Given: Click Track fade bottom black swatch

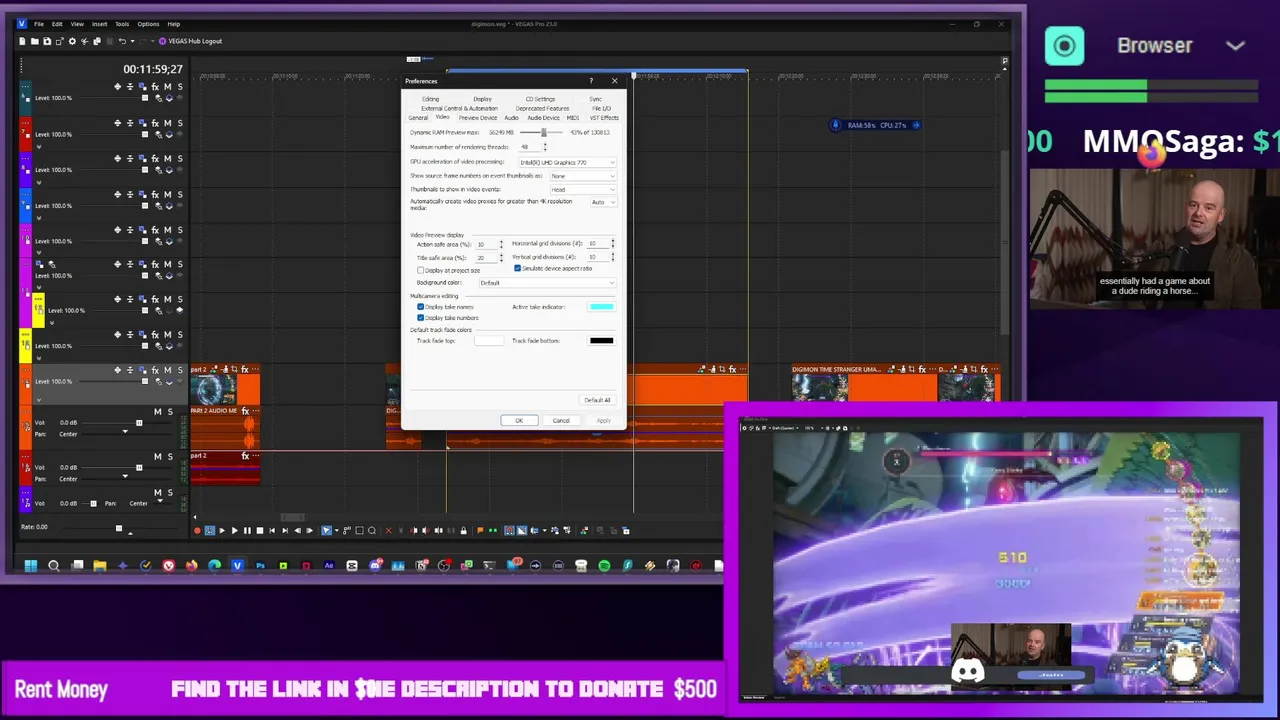Looking at the screenshot, I should pos(601,341).
